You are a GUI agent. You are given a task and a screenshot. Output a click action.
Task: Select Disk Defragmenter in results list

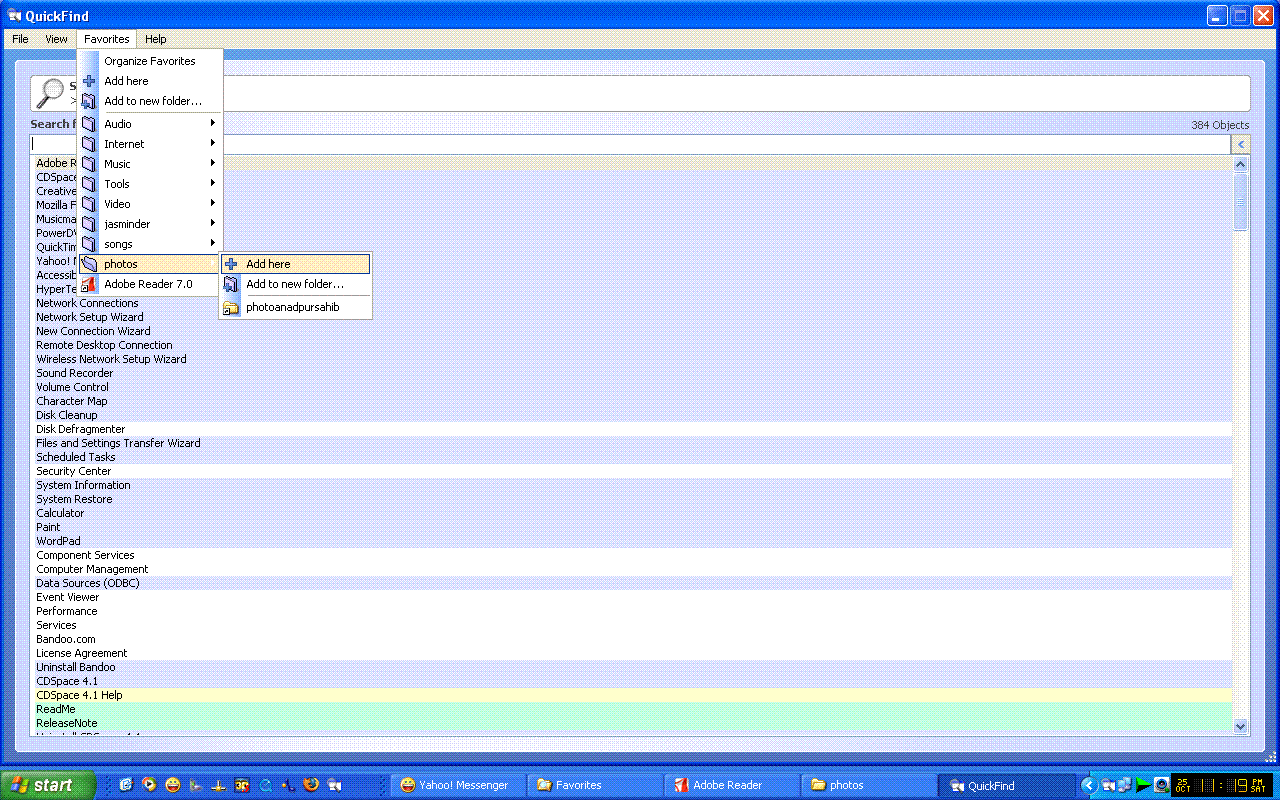81,429
